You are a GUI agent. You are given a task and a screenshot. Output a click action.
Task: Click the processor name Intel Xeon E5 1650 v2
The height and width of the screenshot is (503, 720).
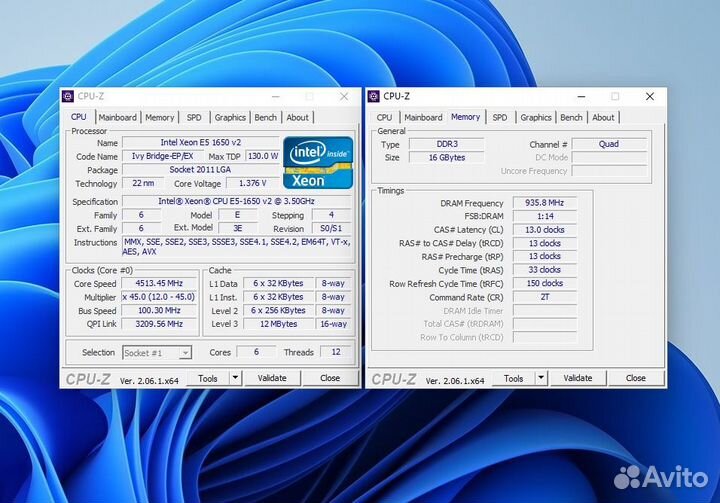coord(201,143)
